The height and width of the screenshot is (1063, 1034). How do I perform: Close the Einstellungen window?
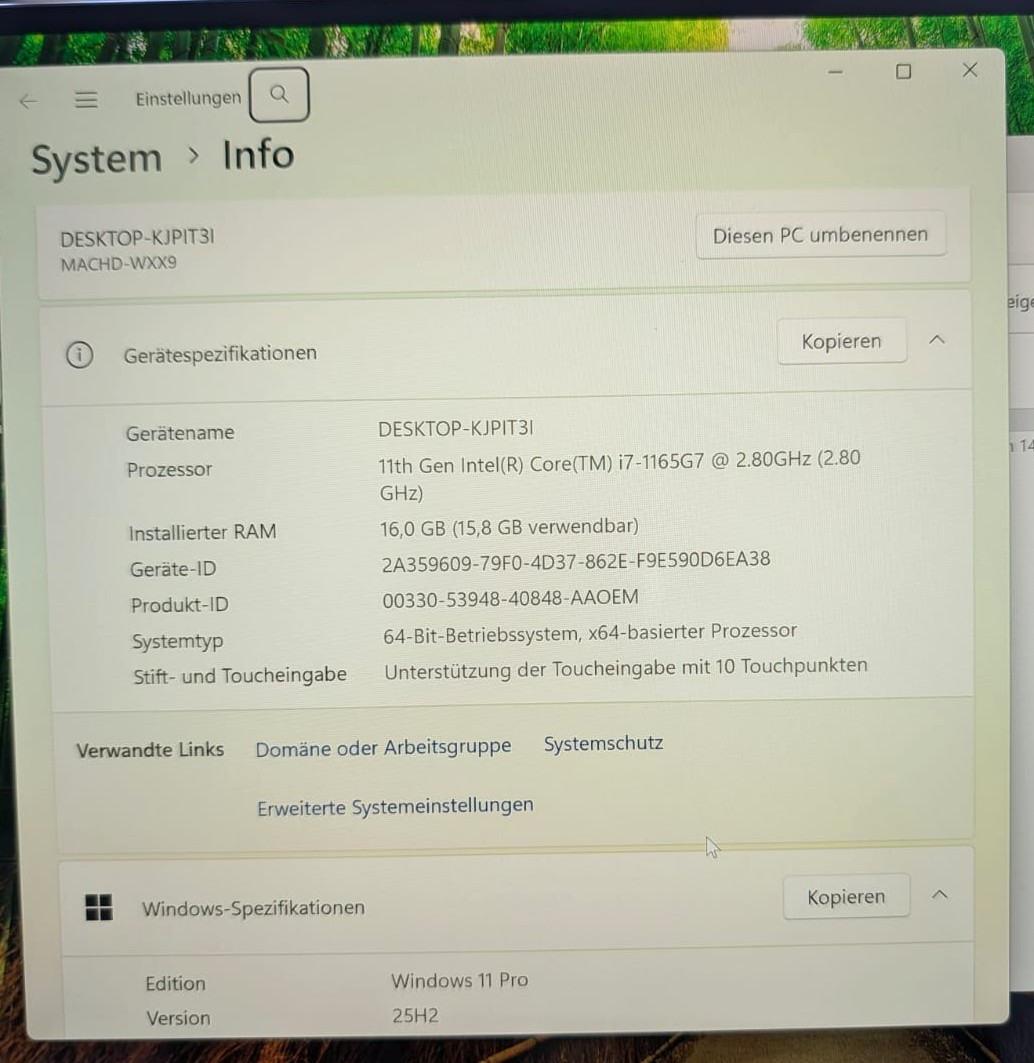pyautogui.click(x=970, y=70)
